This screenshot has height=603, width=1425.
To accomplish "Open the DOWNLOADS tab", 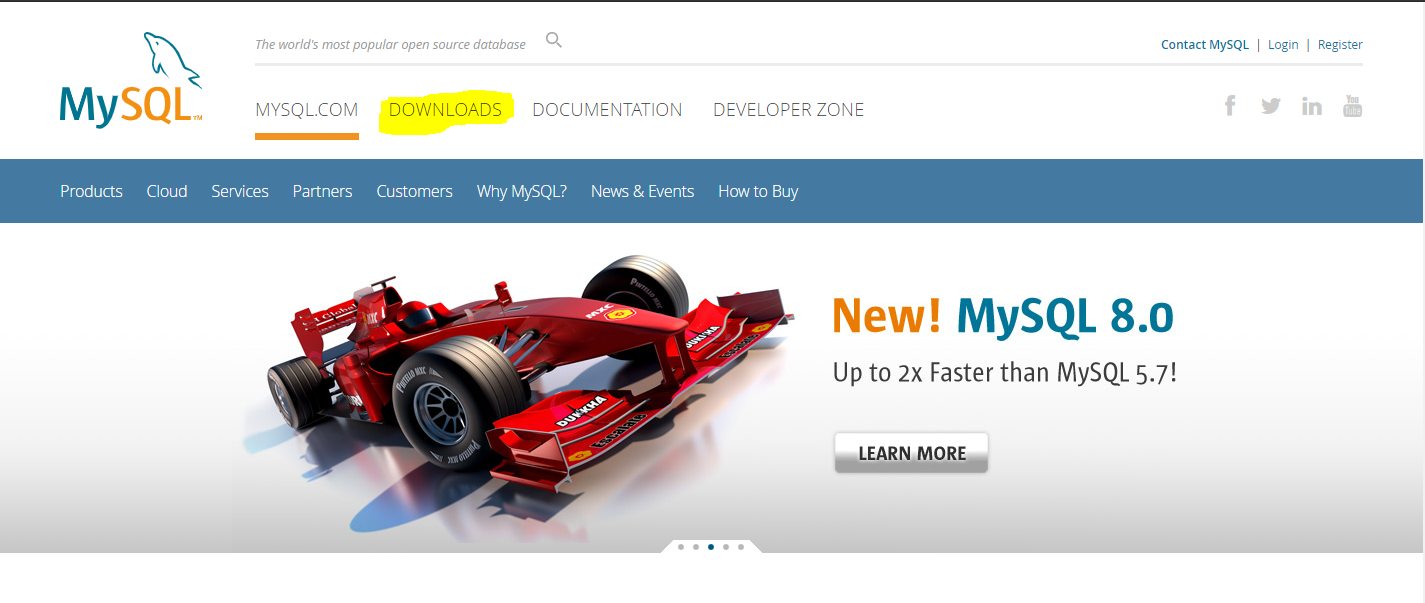I will click(x=445, y=110).
